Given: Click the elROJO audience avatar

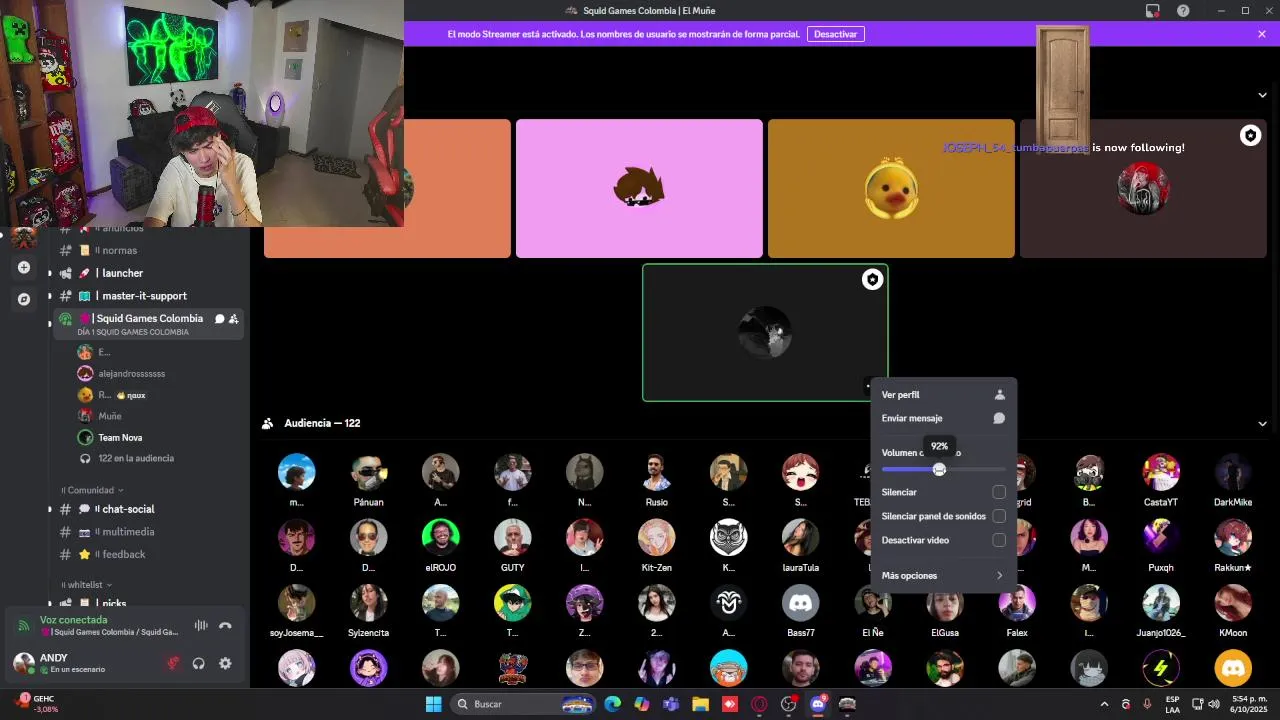Looking at the screenshot, I should click(440, 537).
